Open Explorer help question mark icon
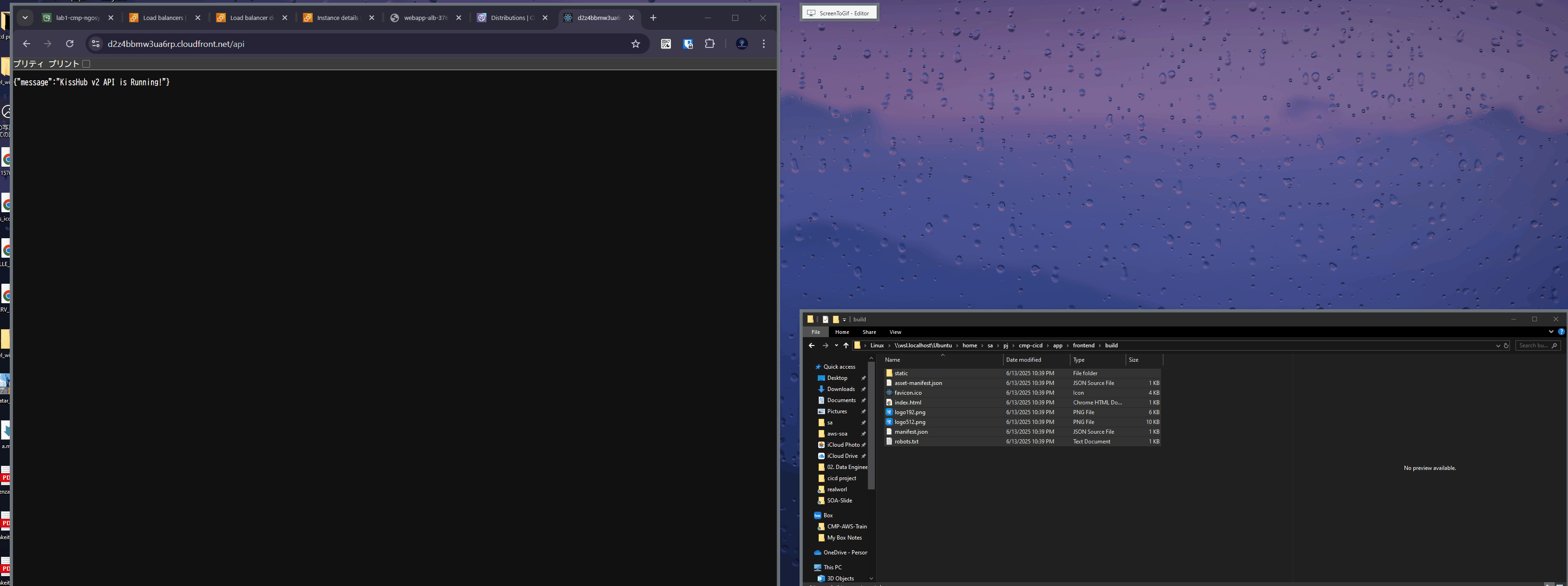1568x586 pixels. click(1561, 332)
